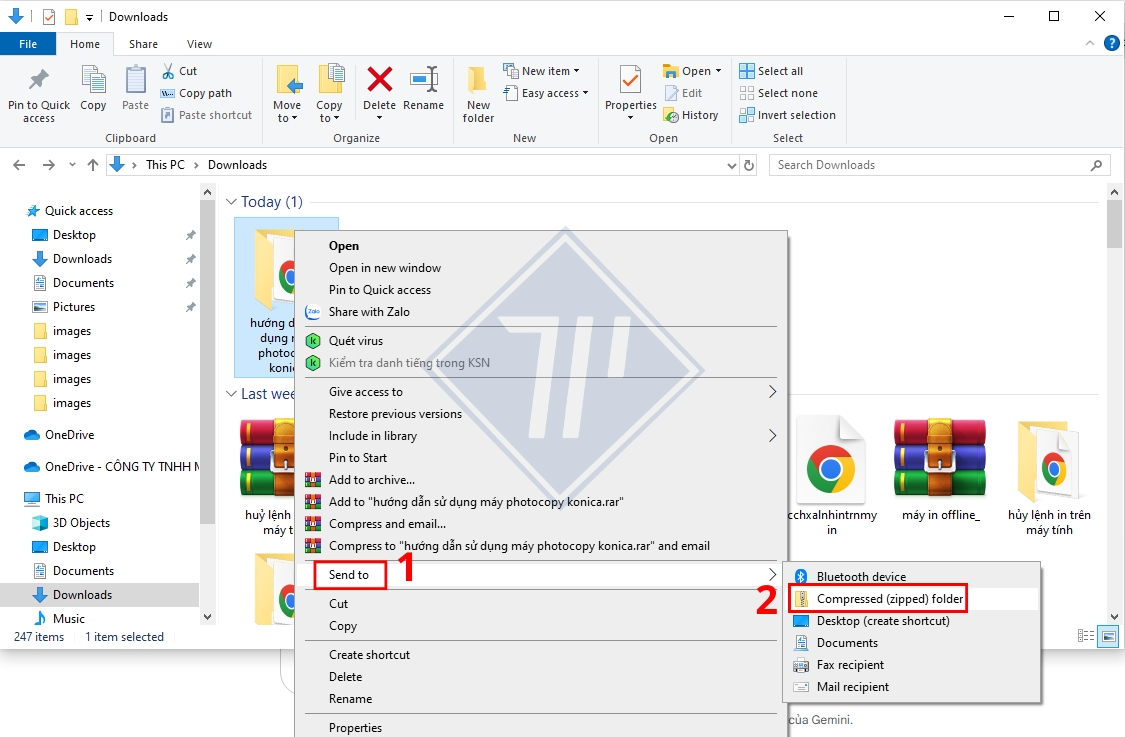Click the Paste icon in the Clipboard group
Viewport: 1125px width, 737px height.
[x=135, y=82]
